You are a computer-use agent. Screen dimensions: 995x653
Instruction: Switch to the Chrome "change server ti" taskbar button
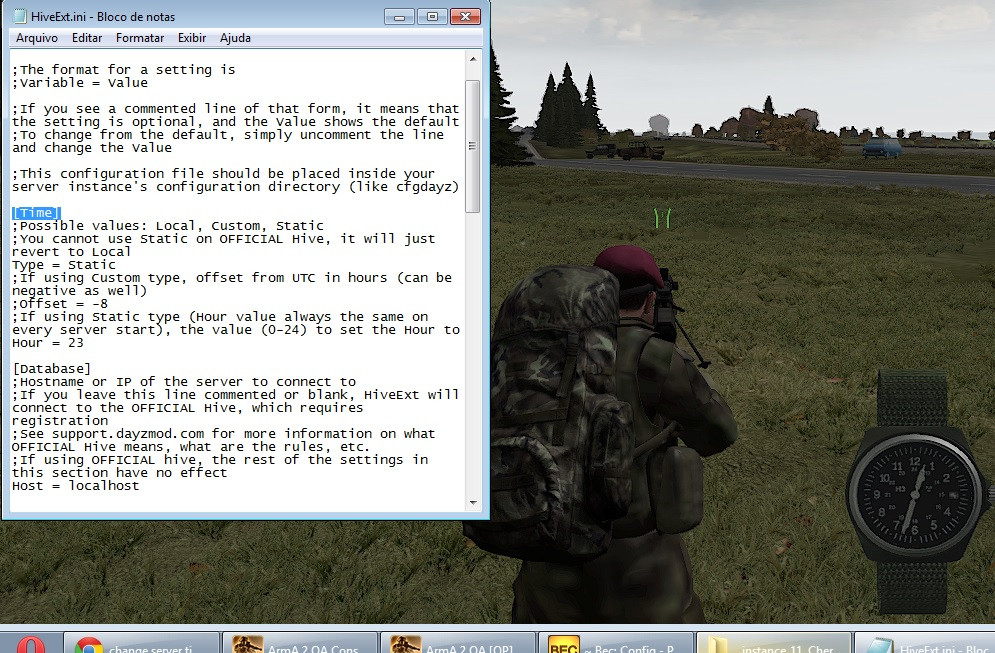(x=142, y=643)
